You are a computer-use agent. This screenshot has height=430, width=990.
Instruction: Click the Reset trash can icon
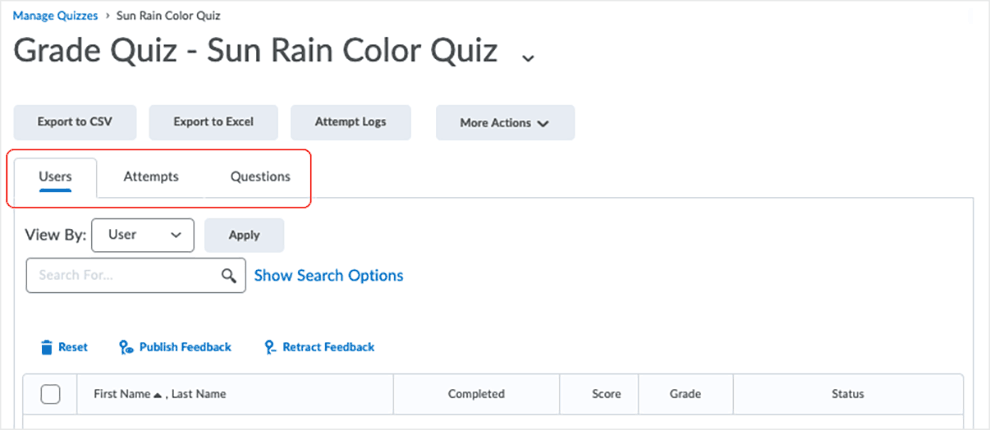pyautogui.click(x=46, y=347)
